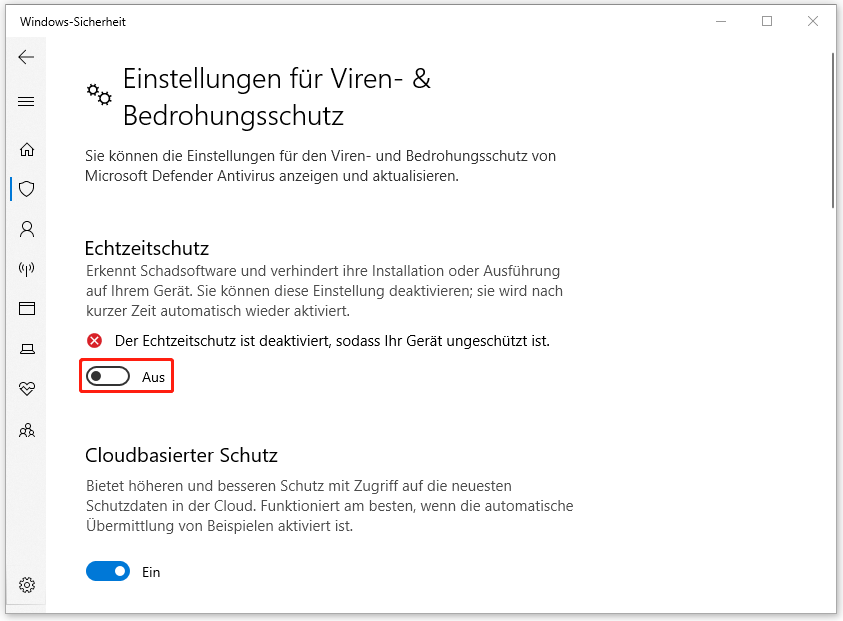Navigate back using the arrow button
843x621 pixels.
[27, 57]
